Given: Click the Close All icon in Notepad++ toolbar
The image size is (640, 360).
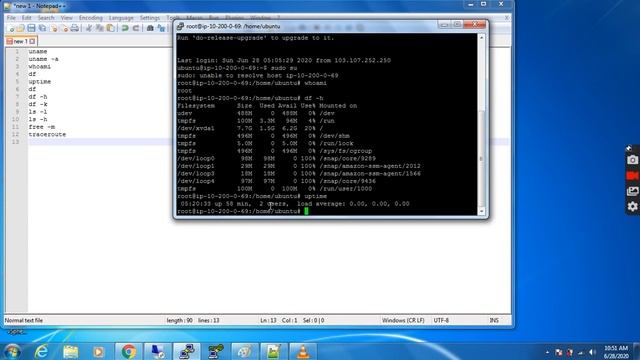Looking at the screenshot, I should click(64, 28).
